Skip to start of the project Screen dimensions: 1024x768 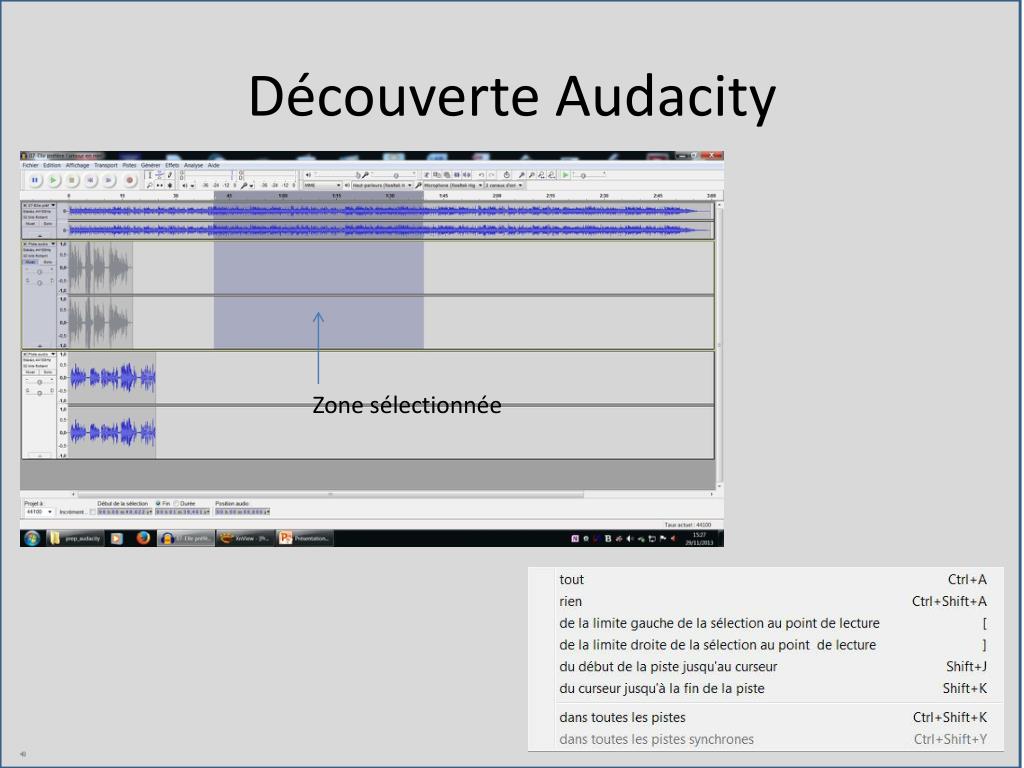90,180
